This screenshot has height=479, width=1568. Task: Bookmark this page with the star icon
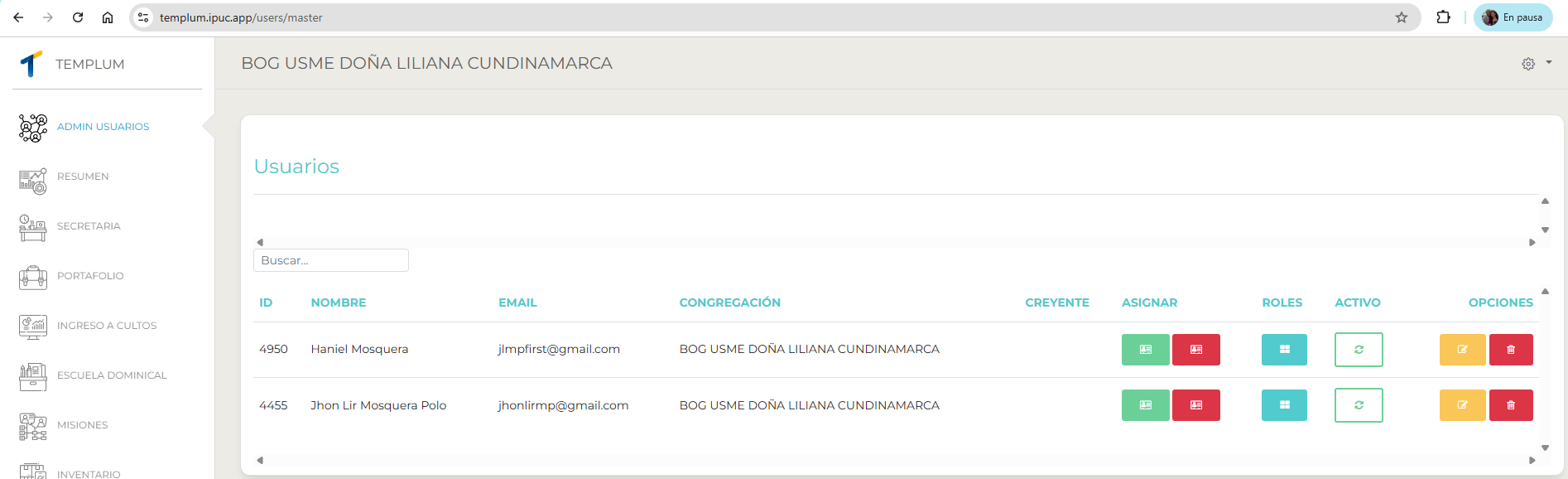click(1401, 17)
